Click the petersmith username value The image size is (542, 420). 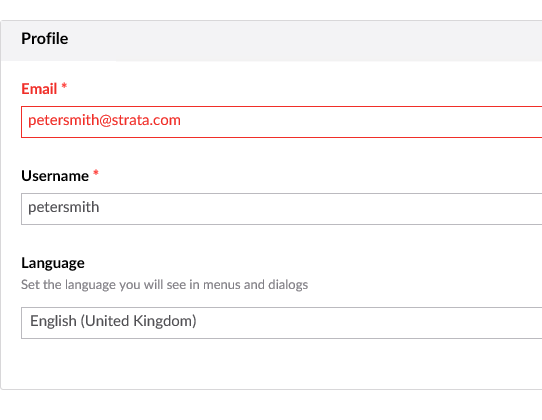64,207
